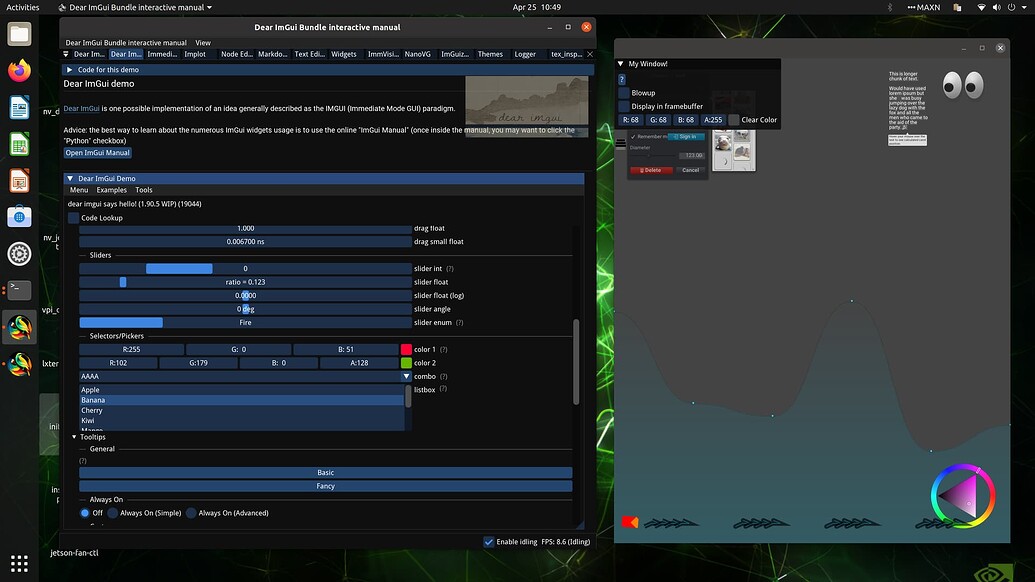Open LibreOffice Calc from the dock
The image size is (1035, 582).
click(x=19, y=144)
